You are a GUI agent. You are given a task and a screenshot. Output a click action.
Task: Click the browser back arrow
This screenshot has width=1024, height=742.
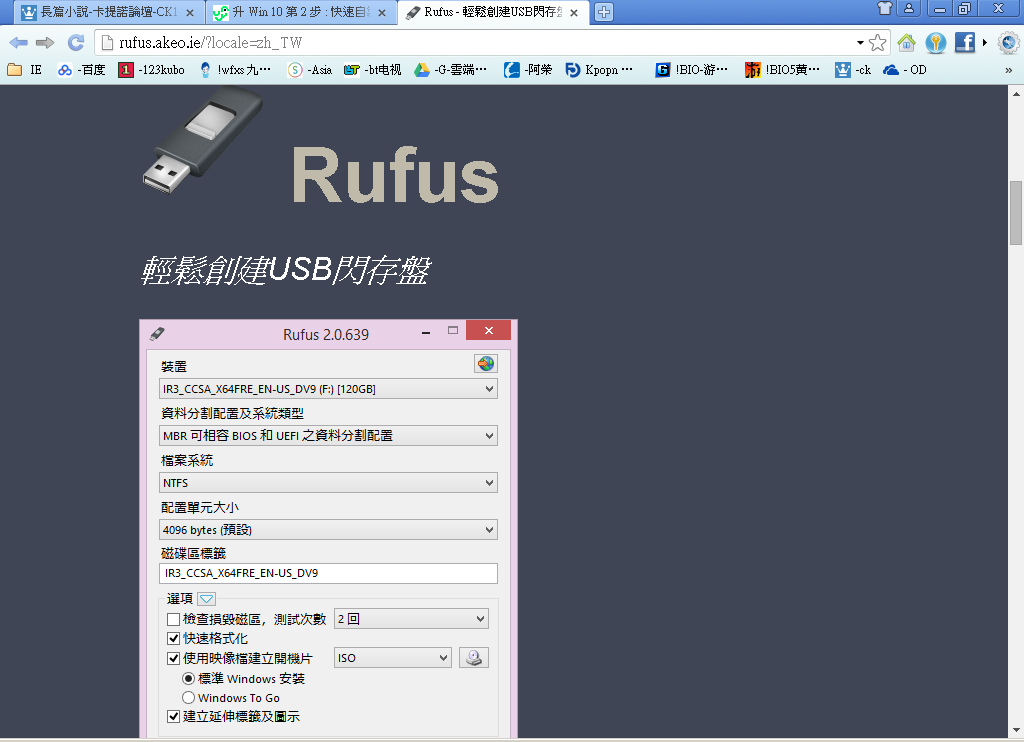(18, 43)
